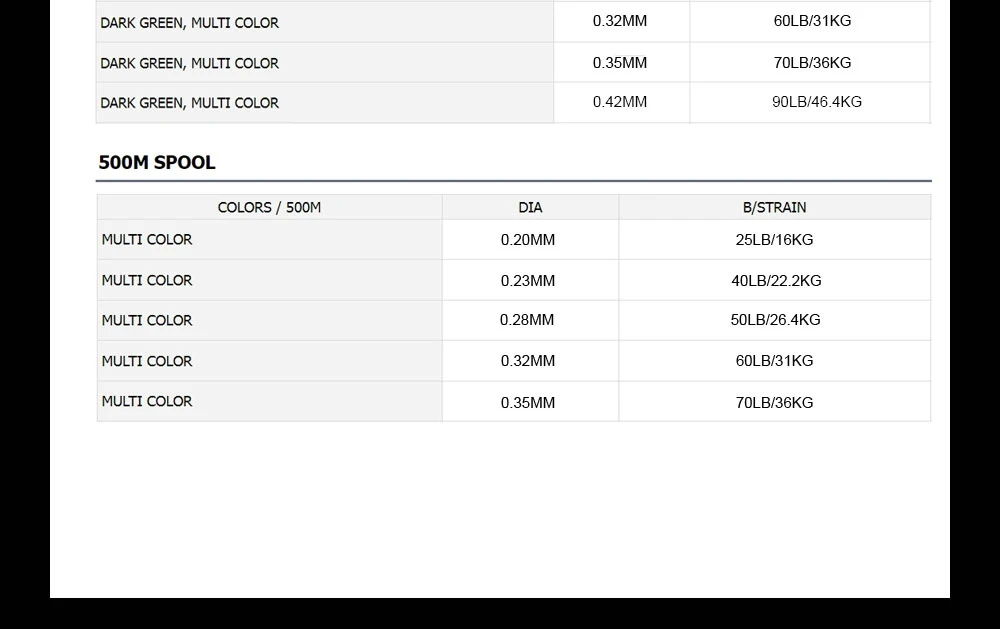This screenshot has width=1000, height=629.
Task: Select the 0.20MM diameter cell
Action: coord(528,240)
